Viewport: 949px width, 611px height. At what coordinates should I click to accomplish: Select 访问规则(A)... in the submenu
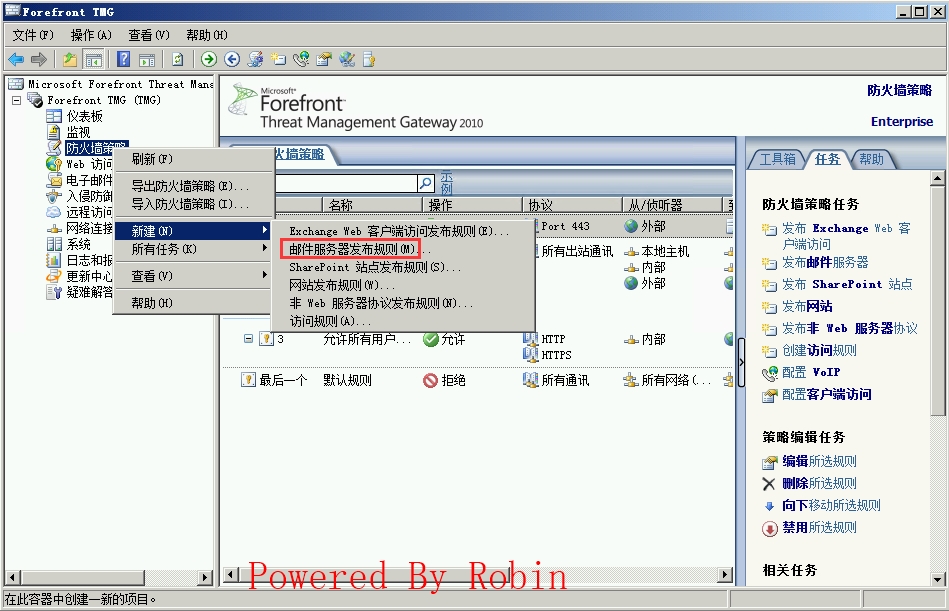coord(403,321)
